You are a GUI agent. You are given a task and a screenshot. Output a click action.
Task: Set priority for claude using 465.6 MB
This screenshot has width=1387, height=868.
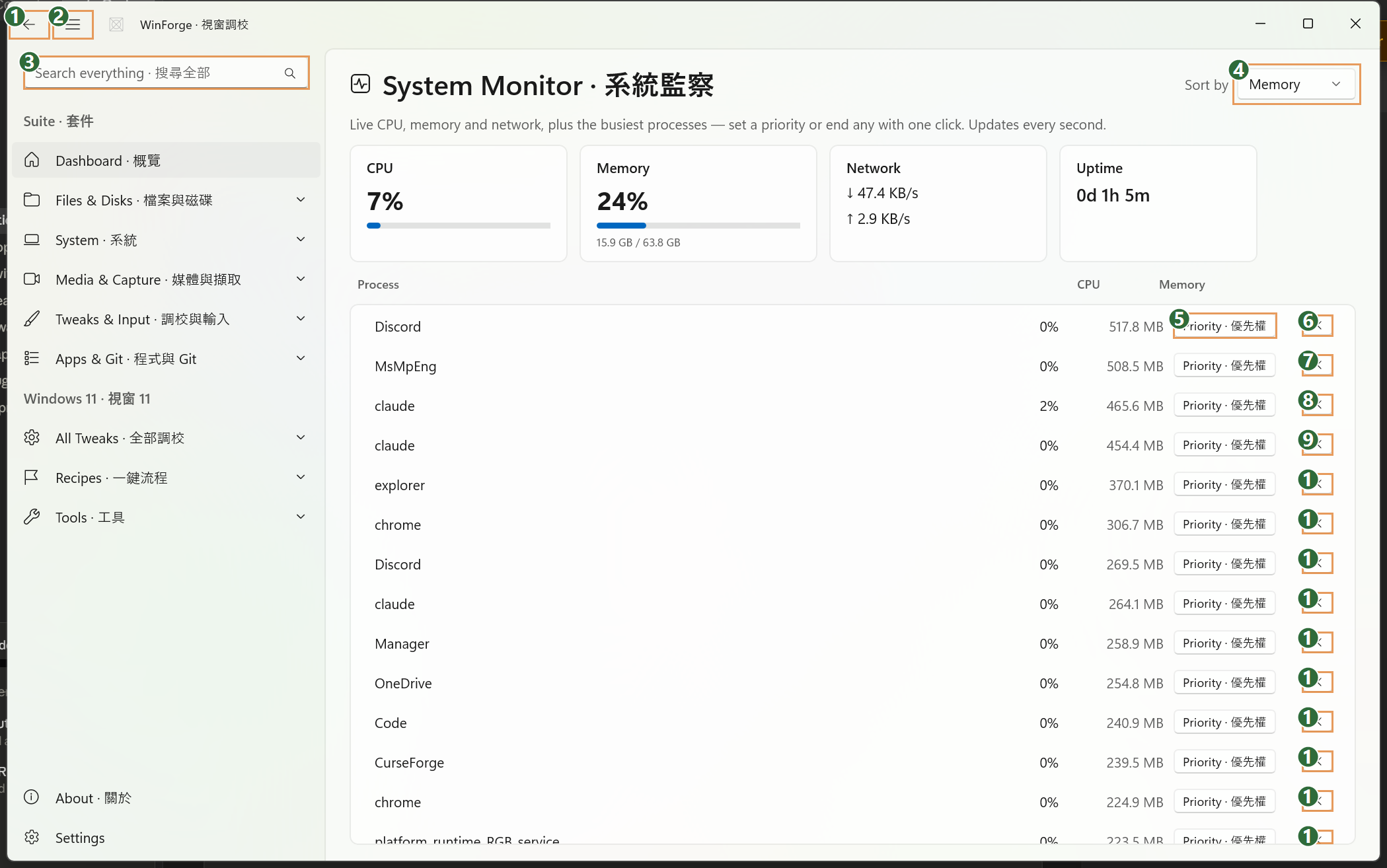(x=1224, y=405)
